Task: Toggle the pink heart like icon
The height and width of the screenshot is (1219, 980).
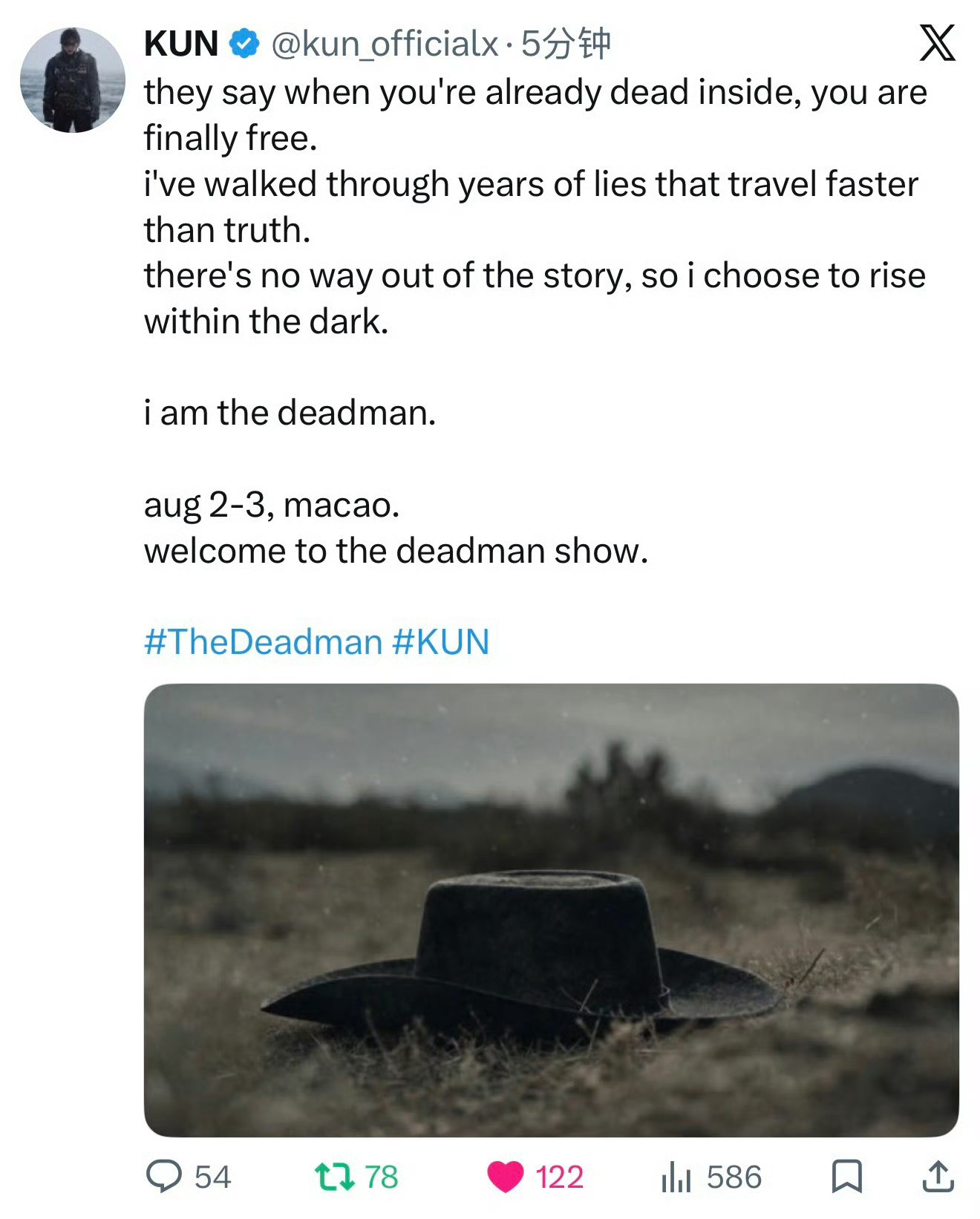Action: tap(506, 1177)
